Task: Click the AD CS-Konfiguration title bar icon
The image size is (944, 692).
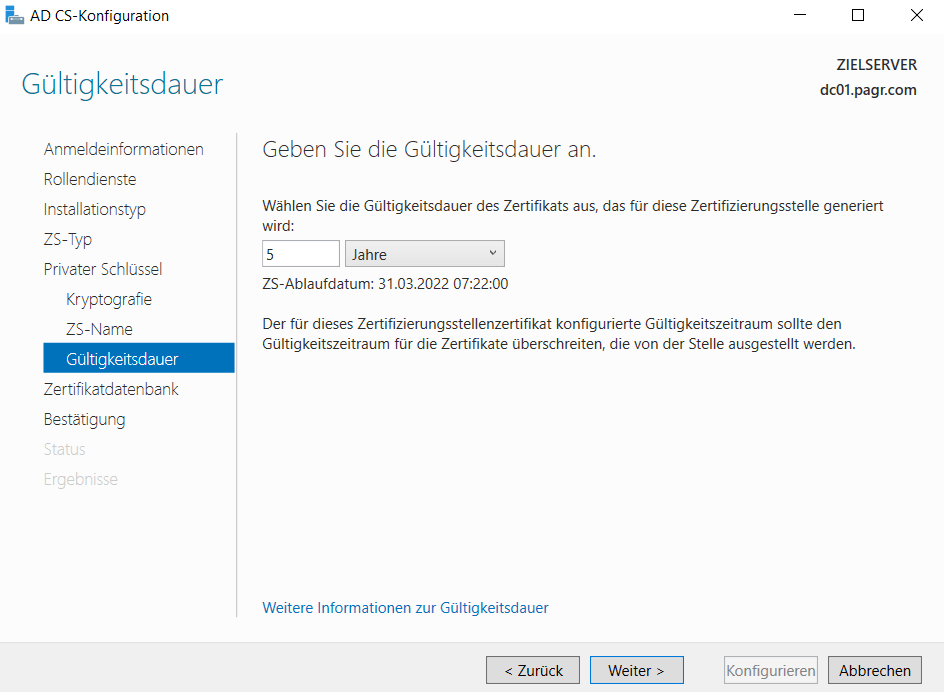Action: point(15,16)
